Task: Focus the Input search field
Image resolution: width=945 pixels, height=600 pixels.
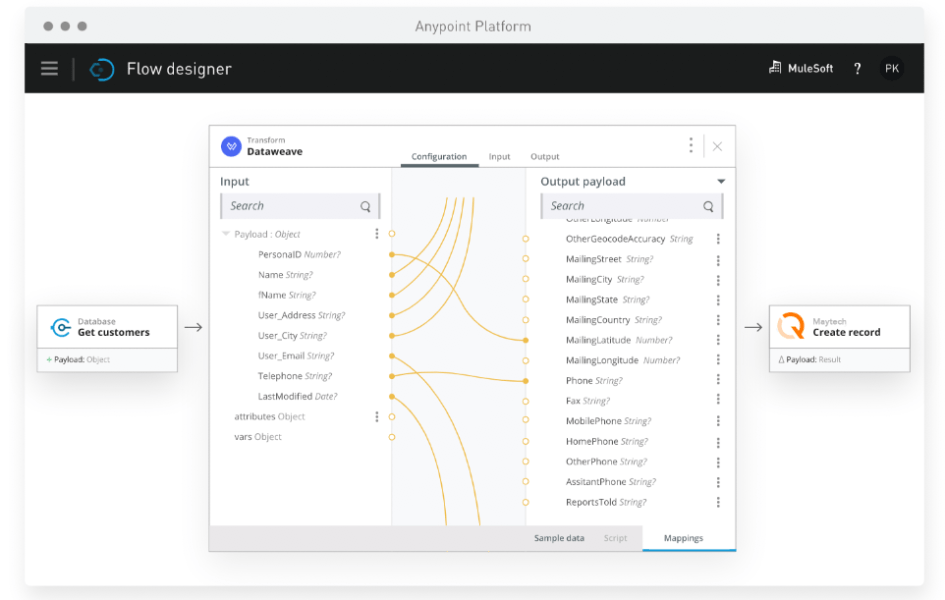Action: (x=300, y=206)
